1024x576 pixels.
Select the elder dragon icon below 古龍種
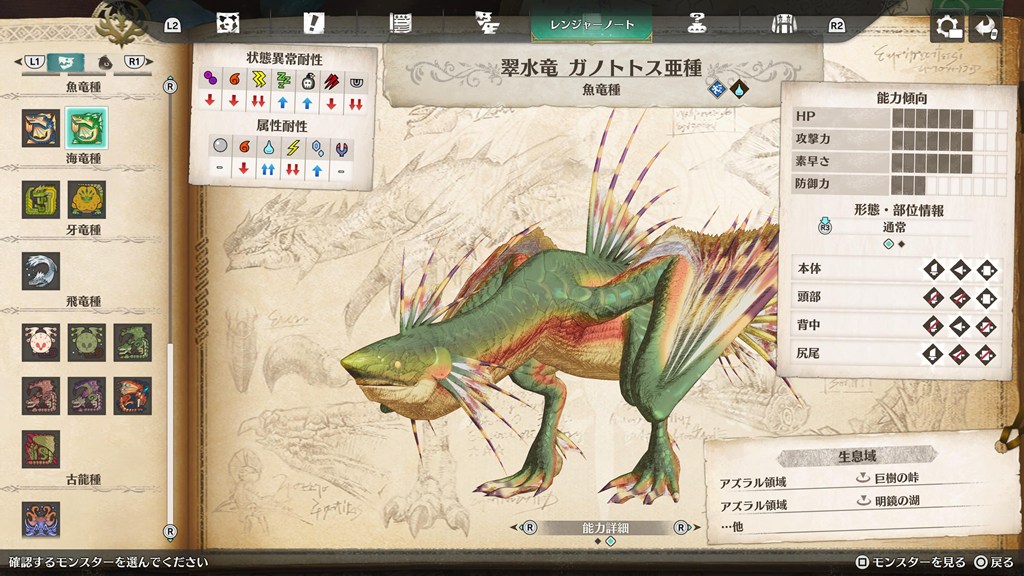(41, 520)
